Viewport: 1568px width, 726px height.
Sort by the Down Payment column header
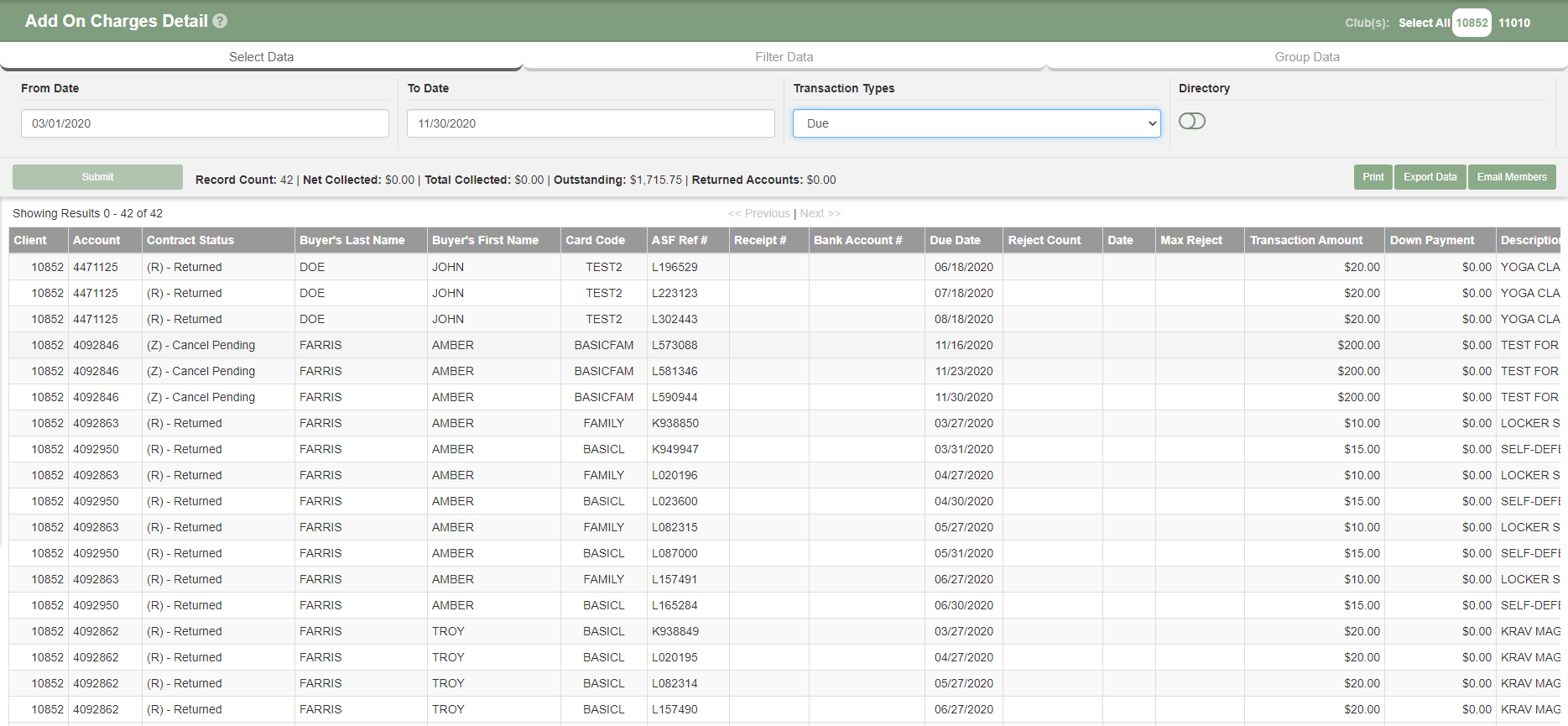click(x=1440, y=240)
